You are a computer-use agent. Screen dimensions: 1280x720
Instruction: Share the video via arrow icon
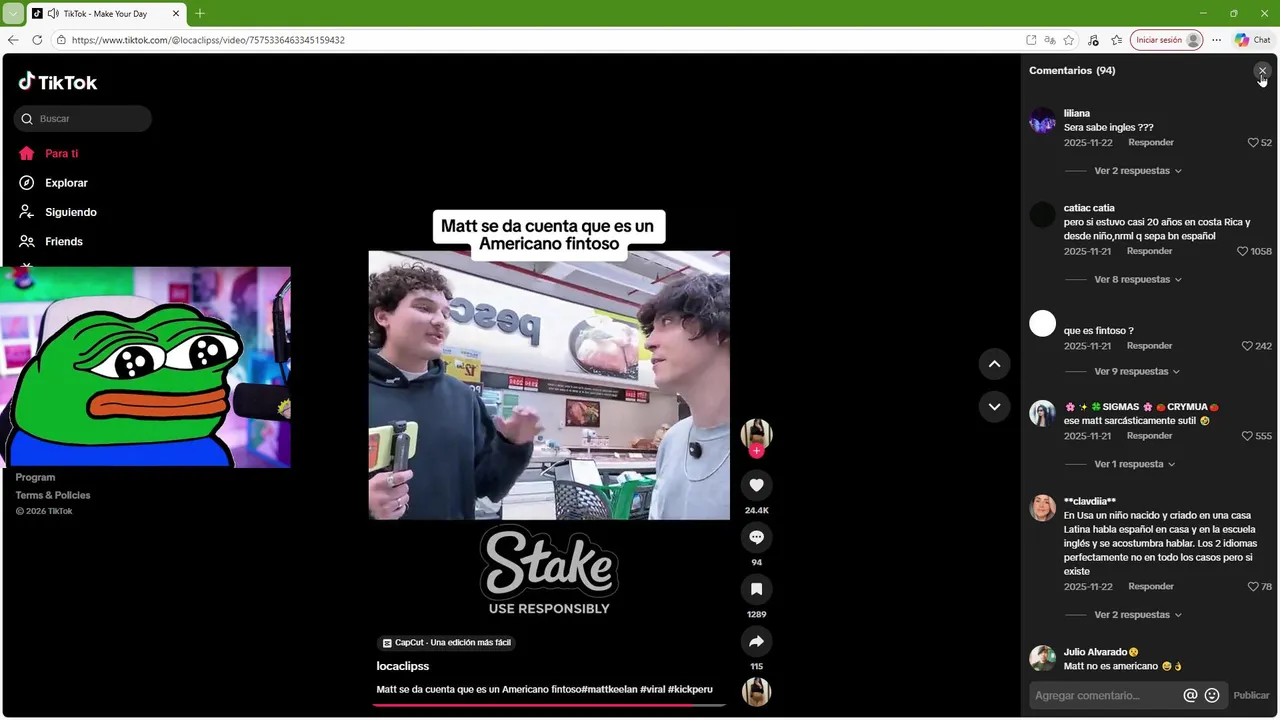tap(756, 641)
